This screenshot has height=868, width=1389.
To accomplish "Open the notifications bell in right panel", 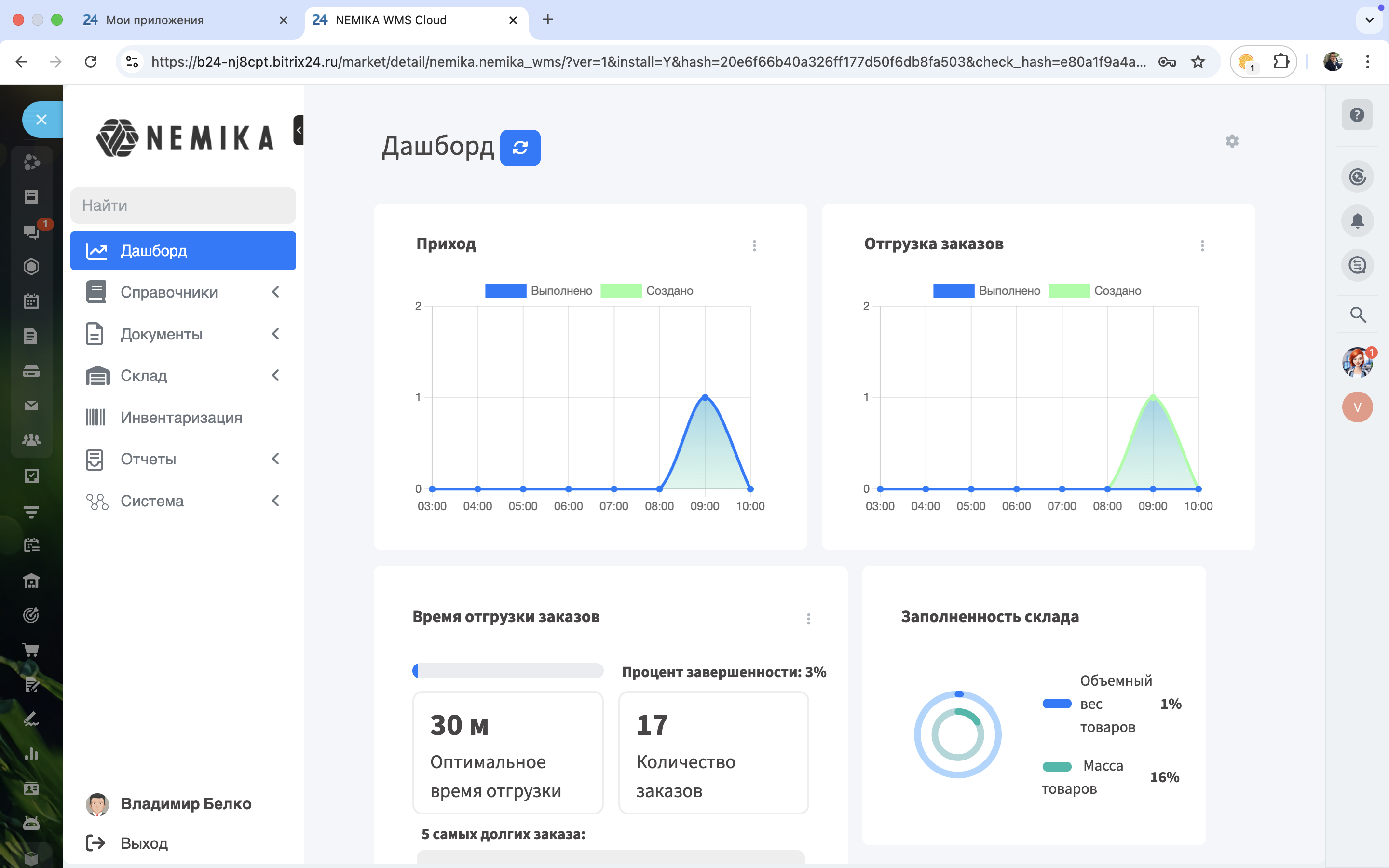I will 1357,221.
